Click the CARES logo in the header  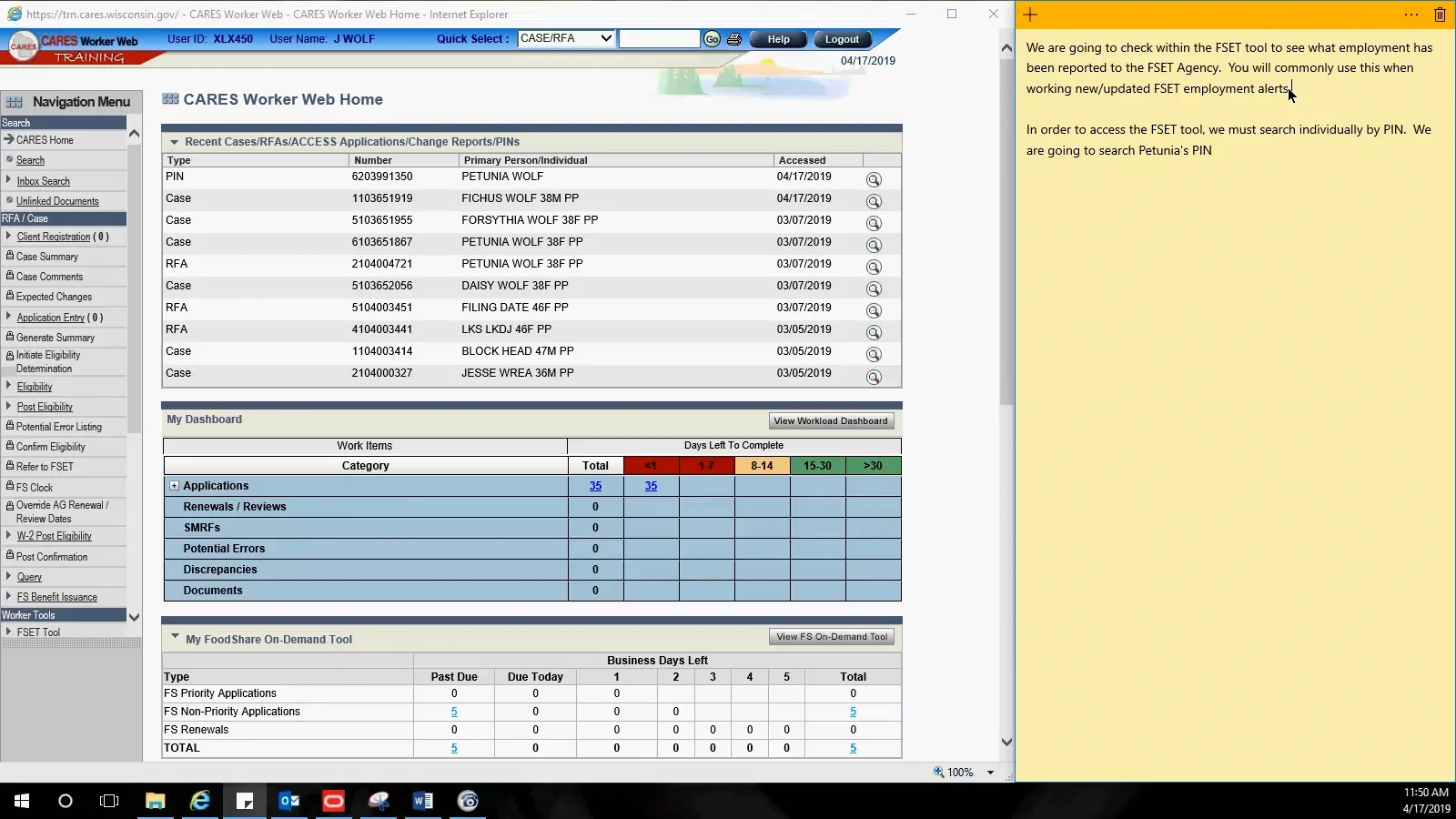point(23,45)
